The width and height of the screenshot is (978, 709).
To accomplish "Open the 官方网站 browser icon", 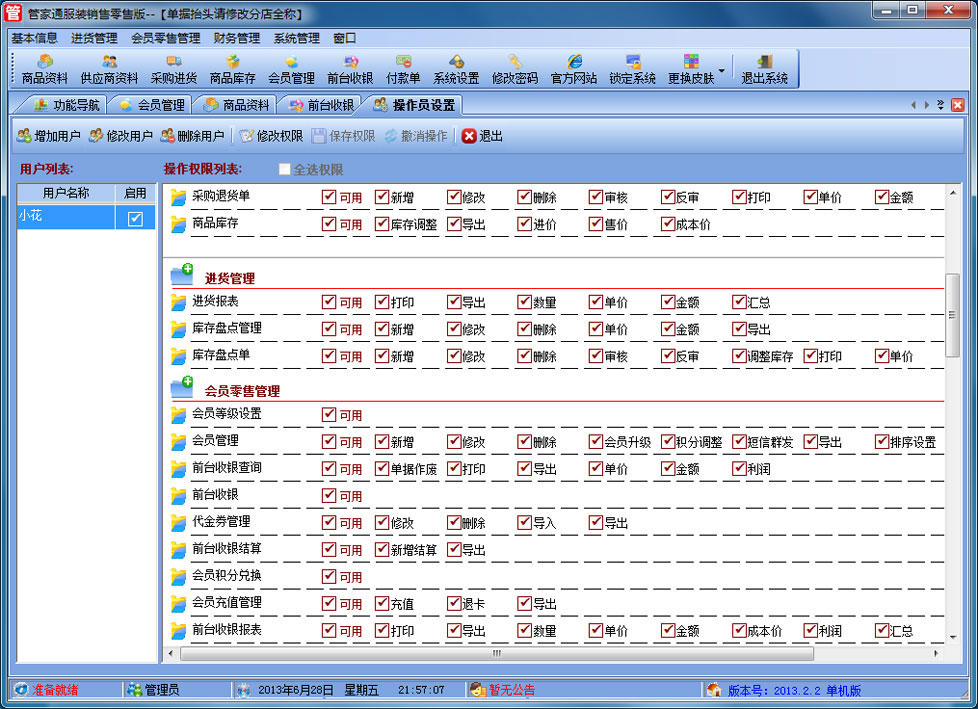I will click(574, 69).
